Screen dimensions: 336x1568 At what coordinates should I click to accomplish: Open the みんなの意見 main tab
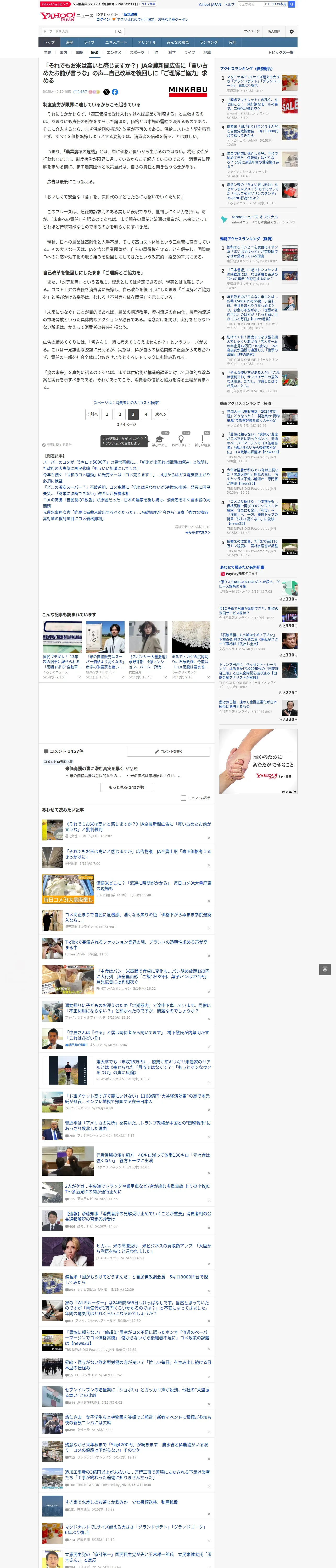coord(178,43)
